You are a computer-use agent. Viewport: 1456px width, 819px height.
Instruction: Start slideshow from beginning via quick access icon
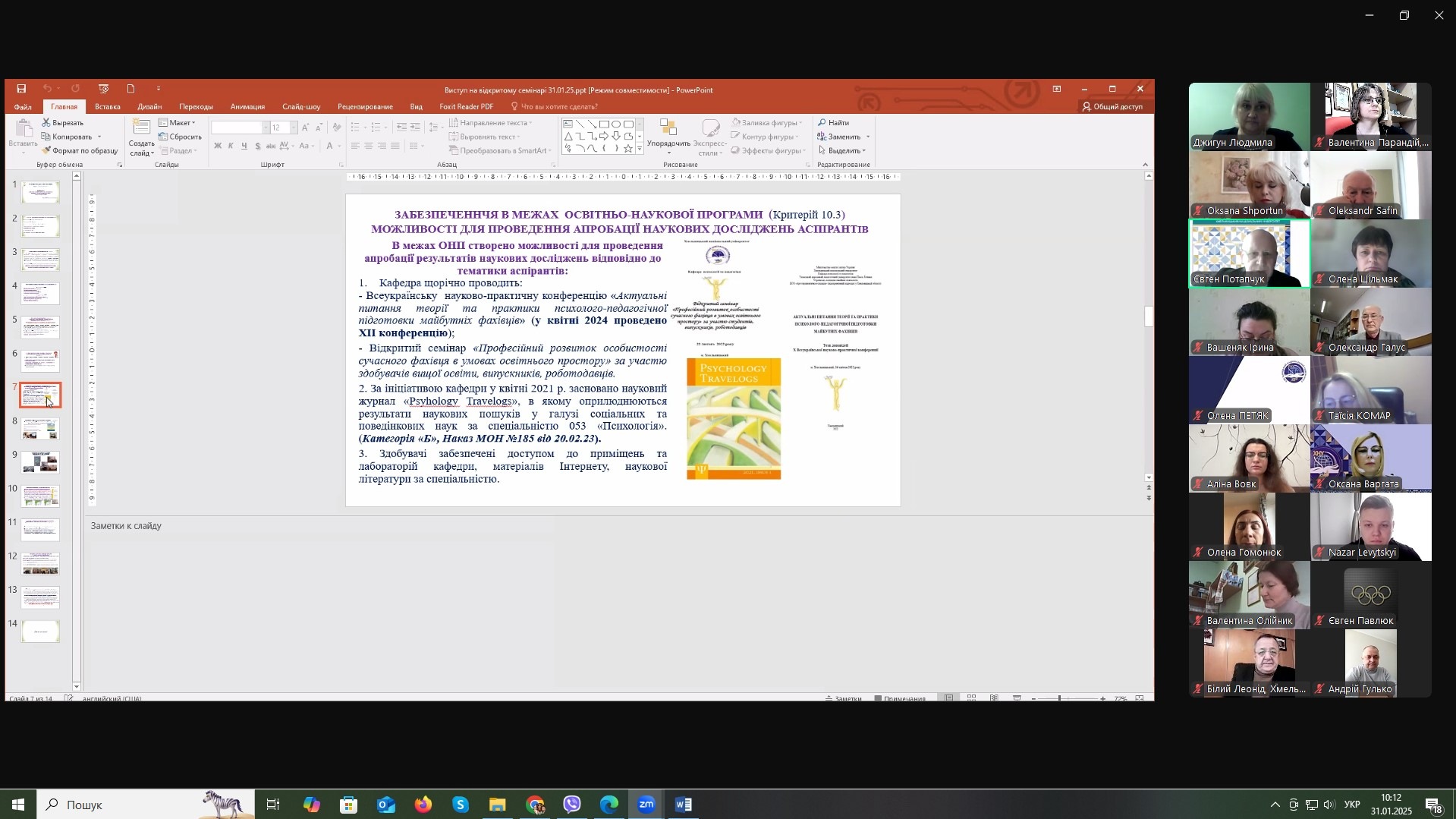tap(103, 89)
